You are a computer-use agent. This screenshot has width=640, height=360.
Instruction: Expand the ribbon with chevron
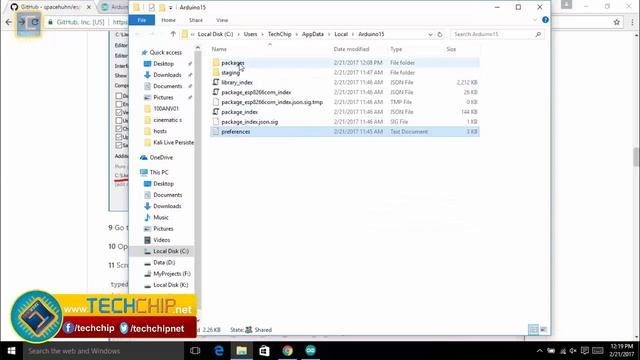[535, 20]
